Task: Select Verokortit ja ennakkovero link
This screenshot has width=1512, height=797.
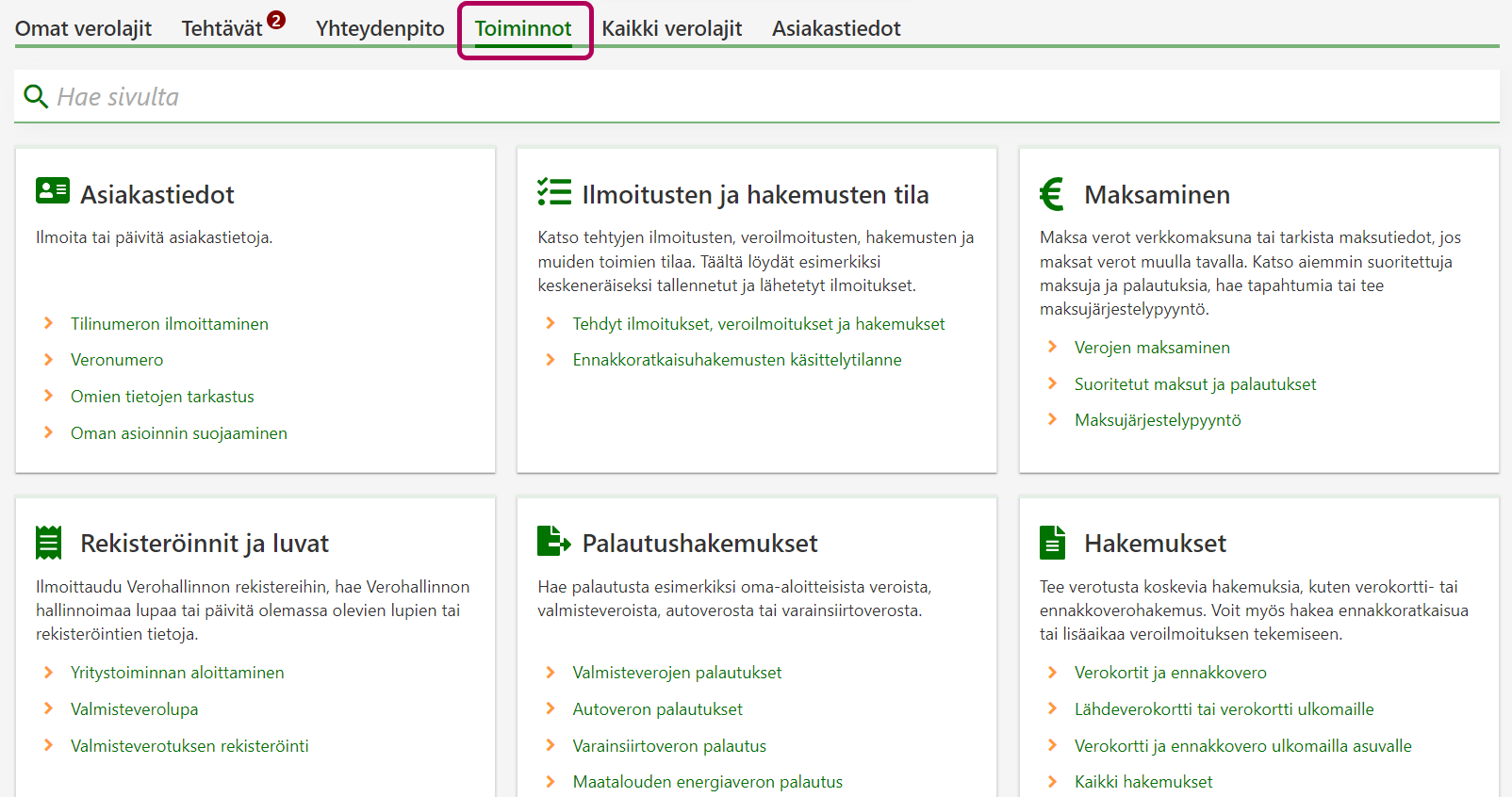Action: click(1170, 673)
